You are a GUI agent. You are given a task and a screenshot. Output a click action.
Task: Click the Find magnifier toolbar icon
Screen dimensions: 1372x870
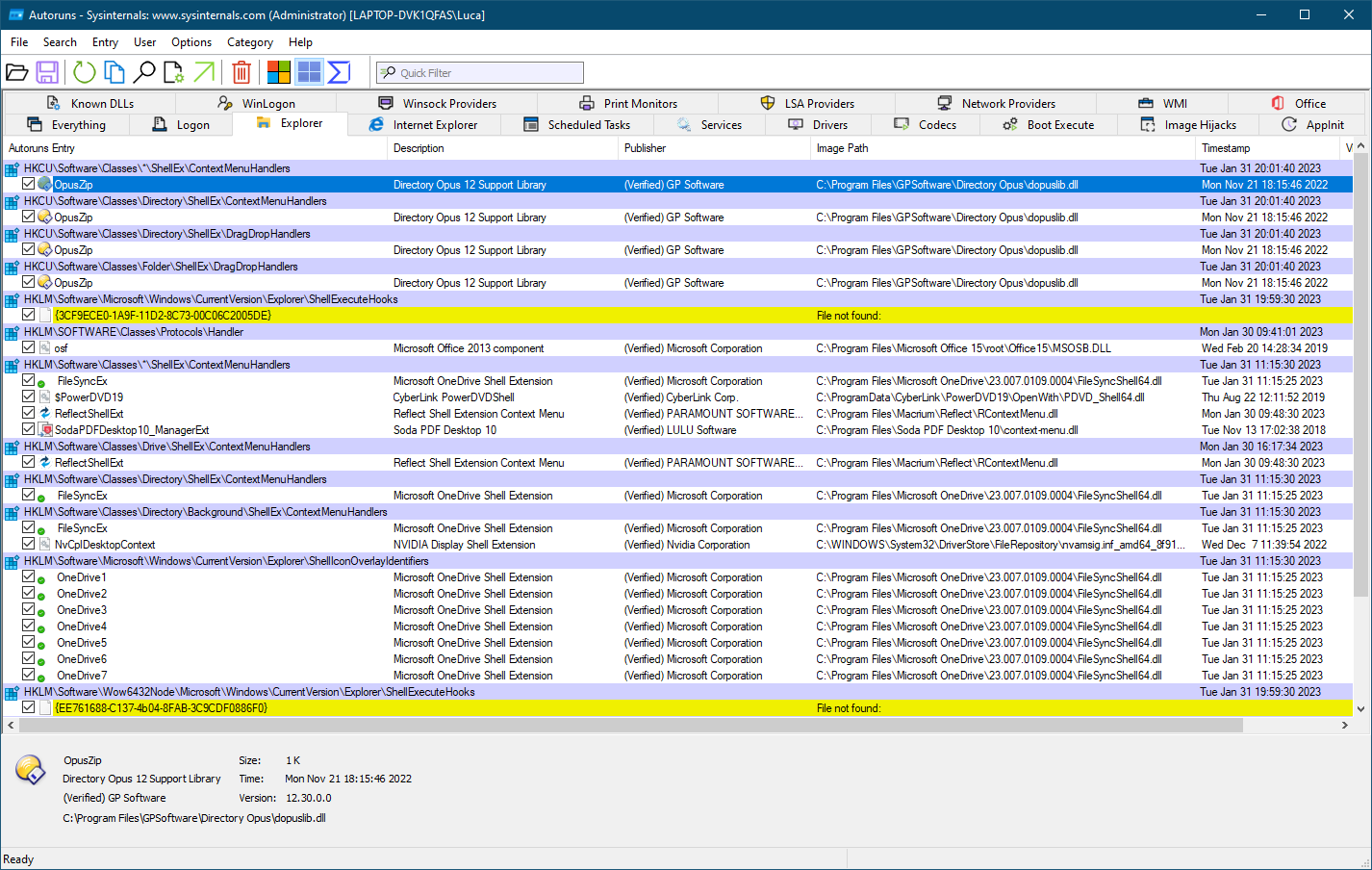[144, 72]
